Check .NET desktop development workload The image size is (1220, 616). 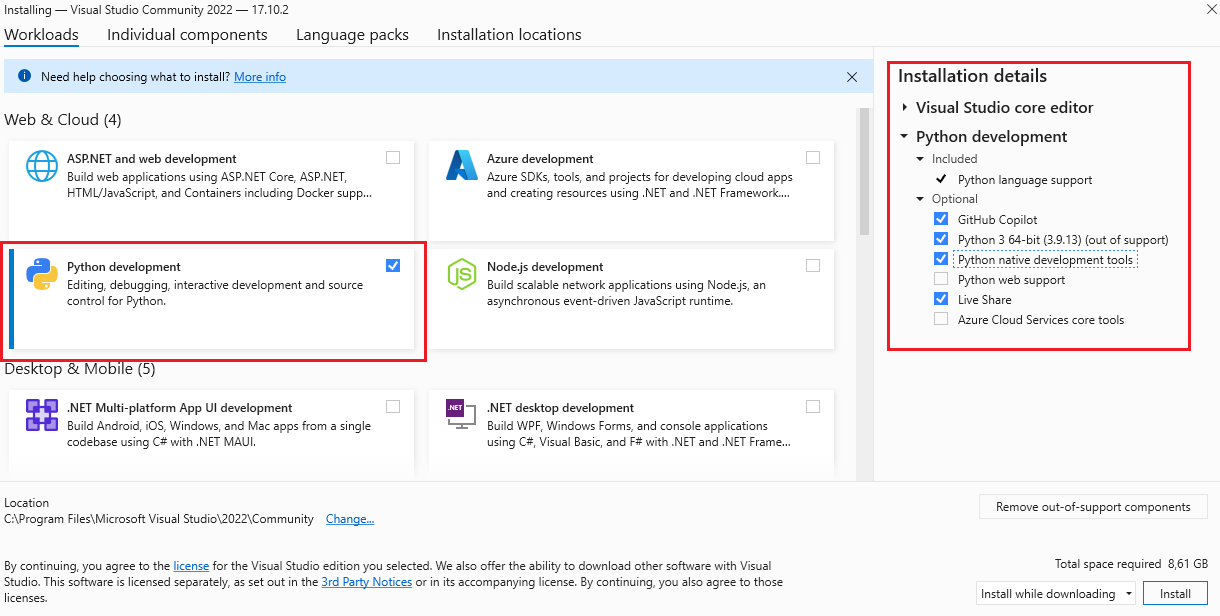pos(813,406)
